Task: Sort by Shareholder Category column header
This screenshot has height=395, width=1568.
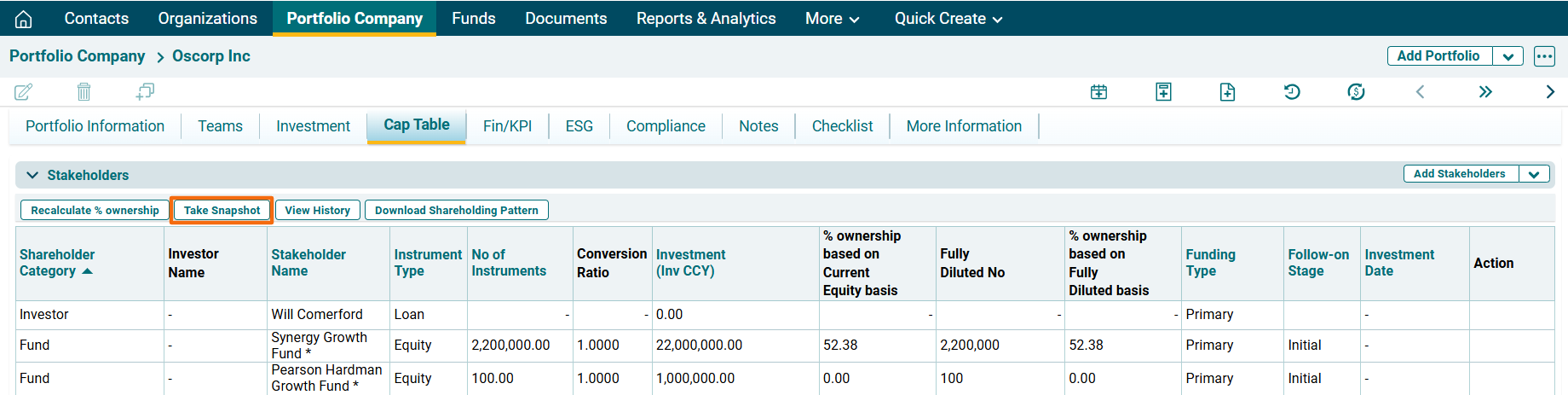Action: pyautogui.click(x=56, y=263)
